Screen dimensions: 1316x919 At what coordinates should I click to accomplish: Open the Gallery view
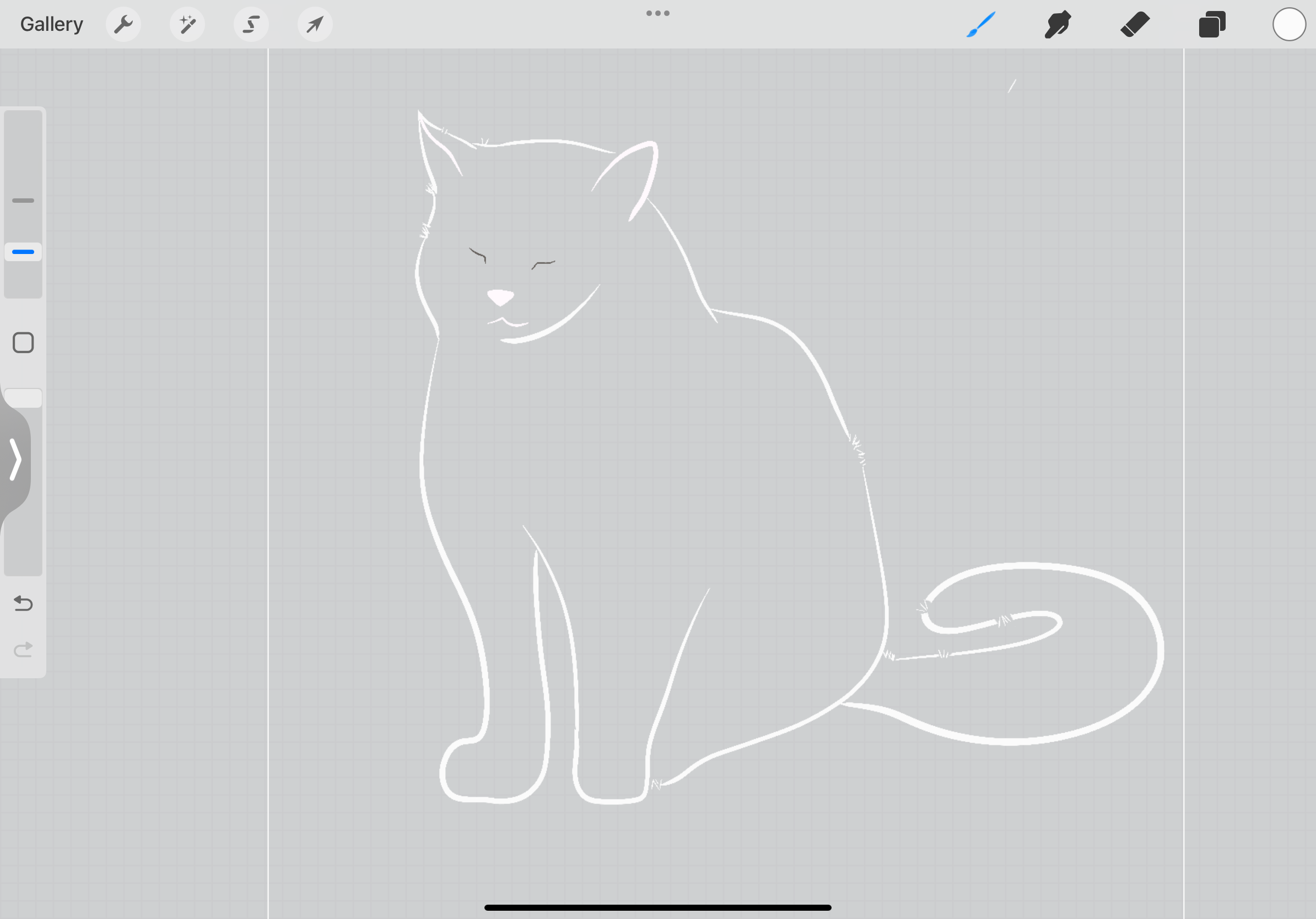pyautogui.click(x=52, y=24)
